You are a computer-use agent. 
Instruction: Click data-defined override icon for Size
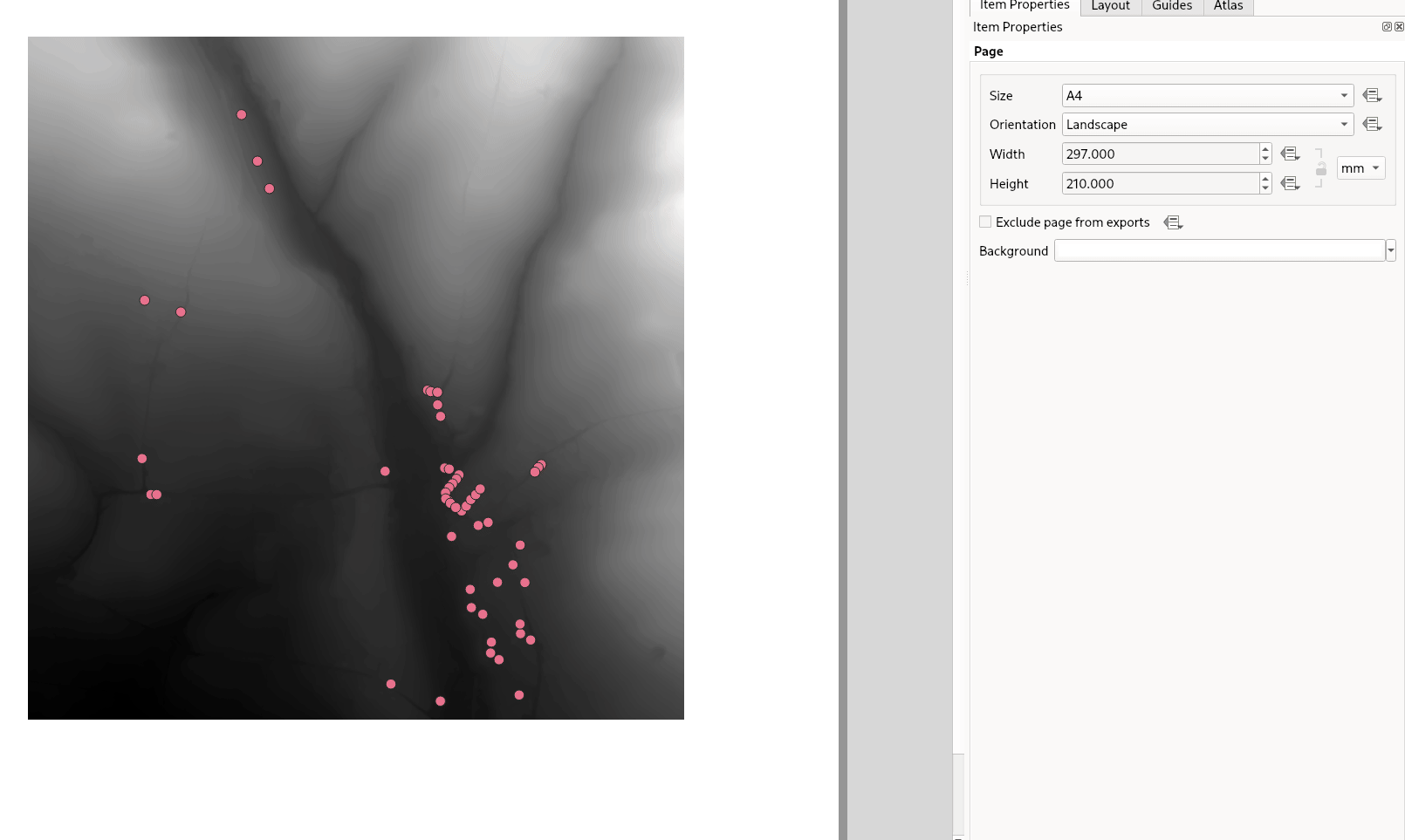[x=1372, y=96]
